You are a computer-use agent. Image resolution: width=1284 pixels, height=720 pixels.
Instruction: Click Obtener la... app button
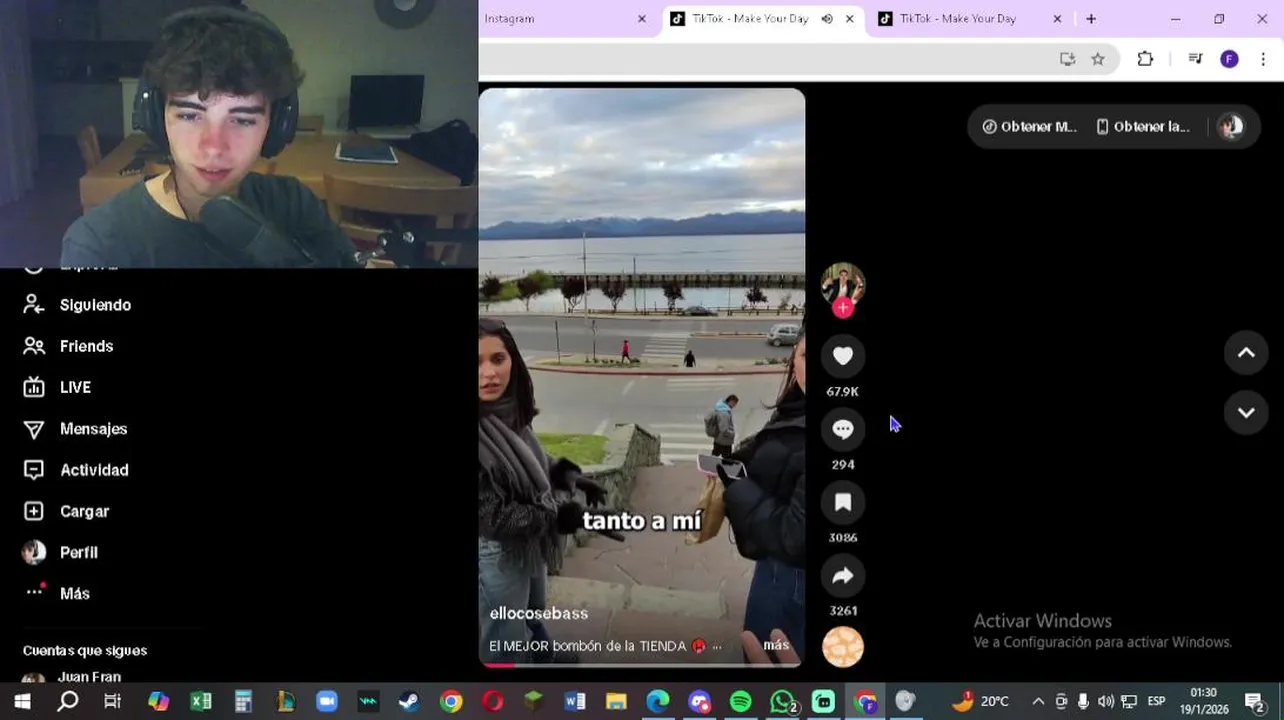1143,127
